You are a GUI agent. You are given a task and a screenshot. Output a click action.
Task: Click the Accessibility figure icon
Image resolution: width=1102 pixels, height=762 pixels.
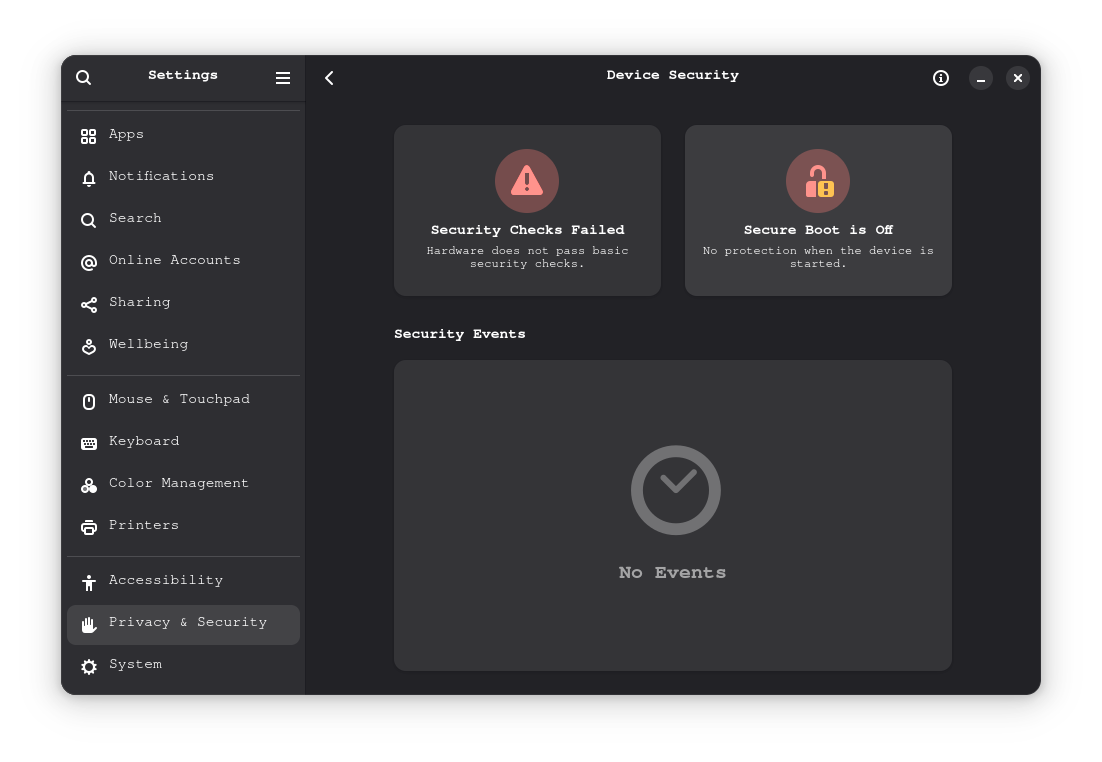click(89, 583)
